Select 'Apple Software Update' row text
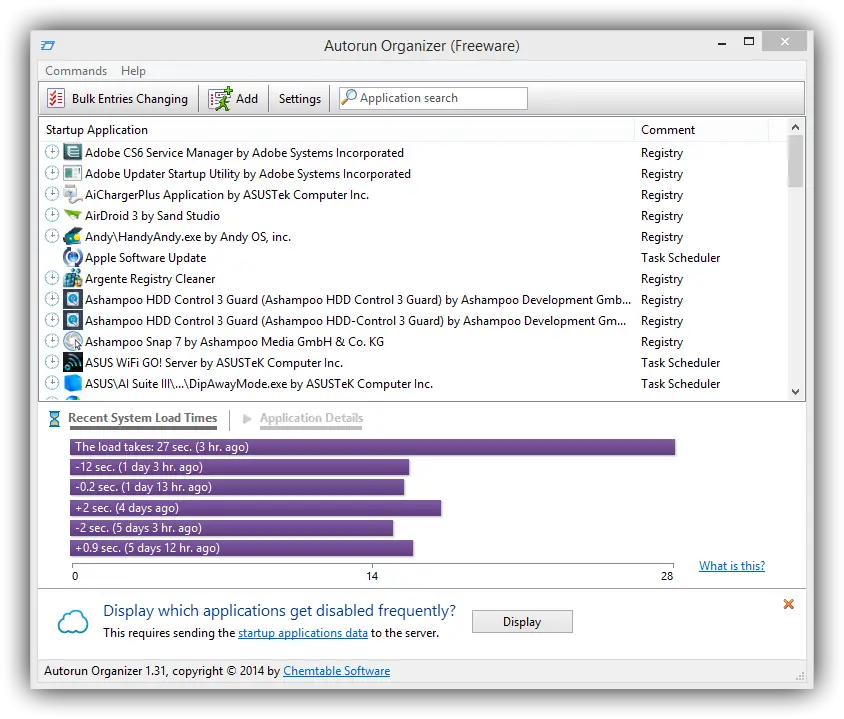Screen dimensions: 844x719 (x=145, y=258)
